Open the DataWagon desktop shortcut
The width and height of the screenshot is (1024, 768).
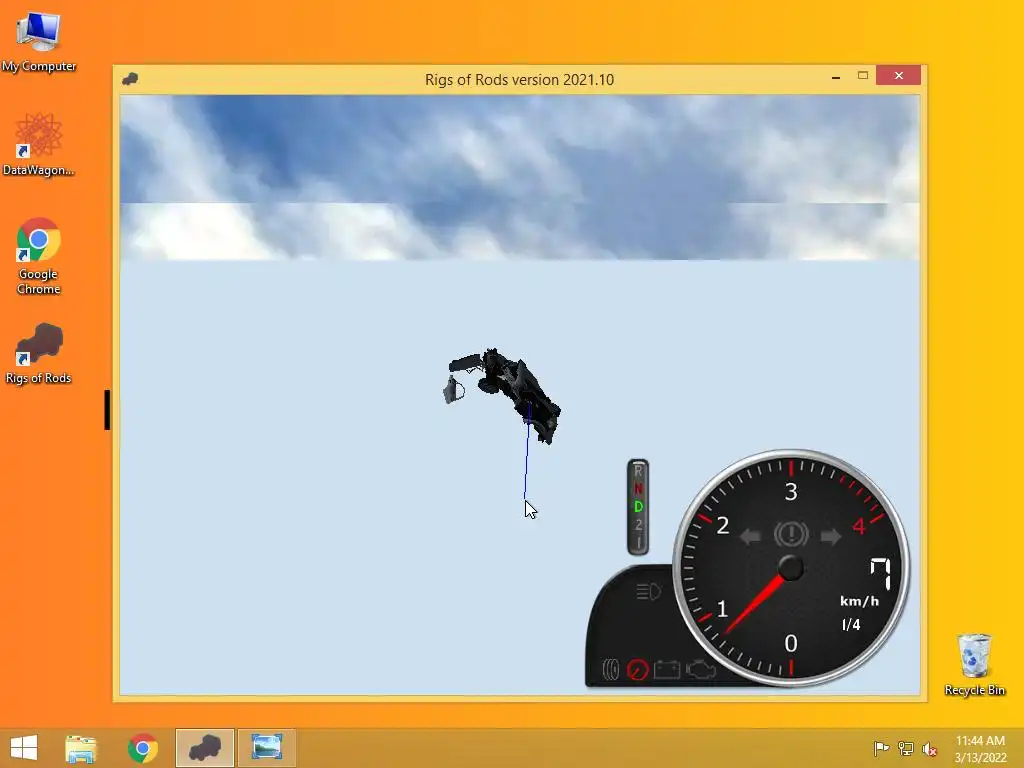point(39,144)
